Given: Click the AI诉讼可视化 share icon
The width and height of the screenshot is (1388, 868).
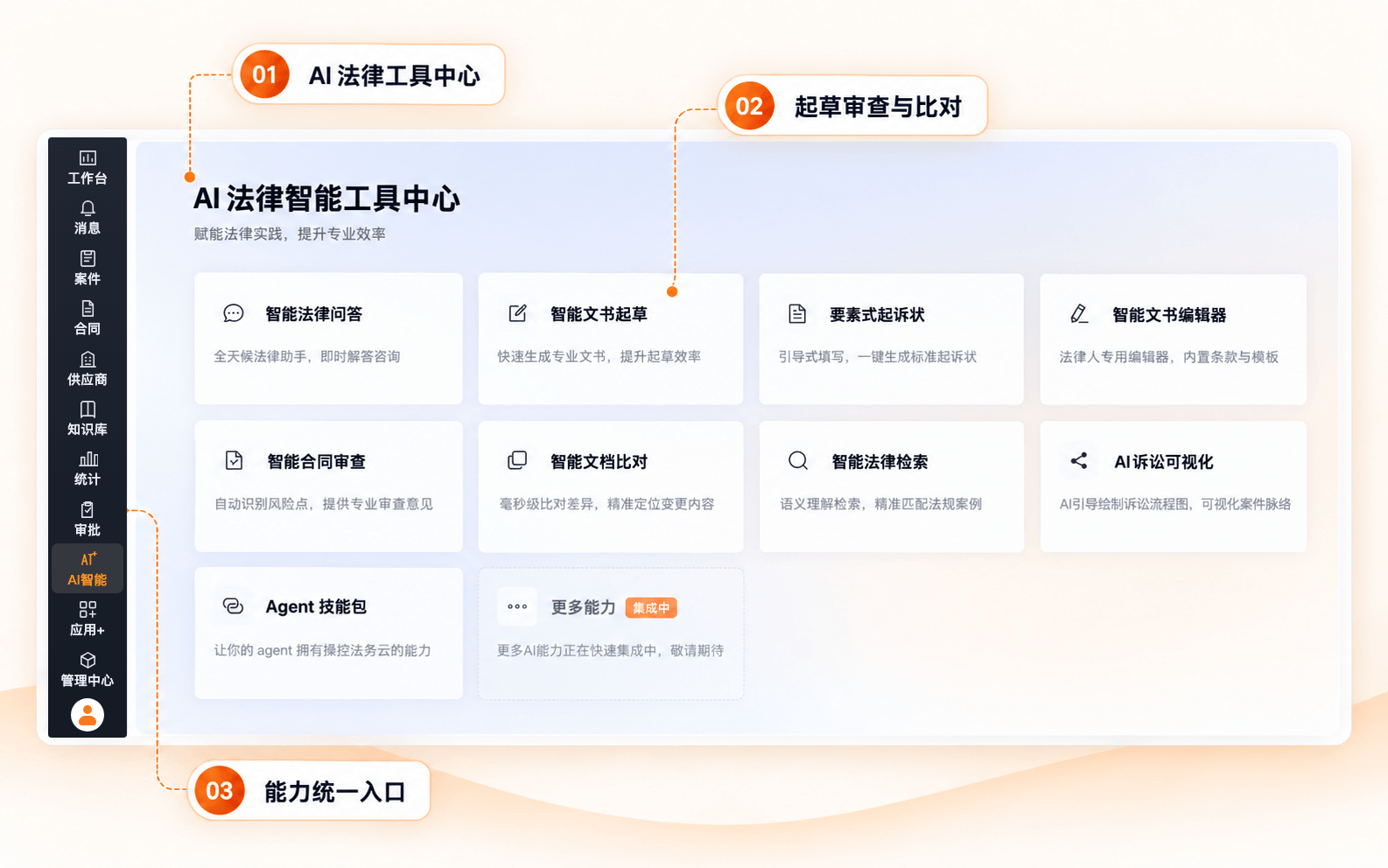Looking at the screenshot, I should (x=1079, y=460).
